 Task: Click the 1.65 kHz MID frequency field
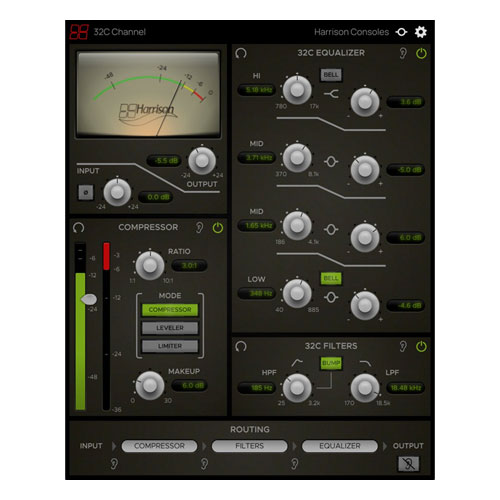pos(257,226)
